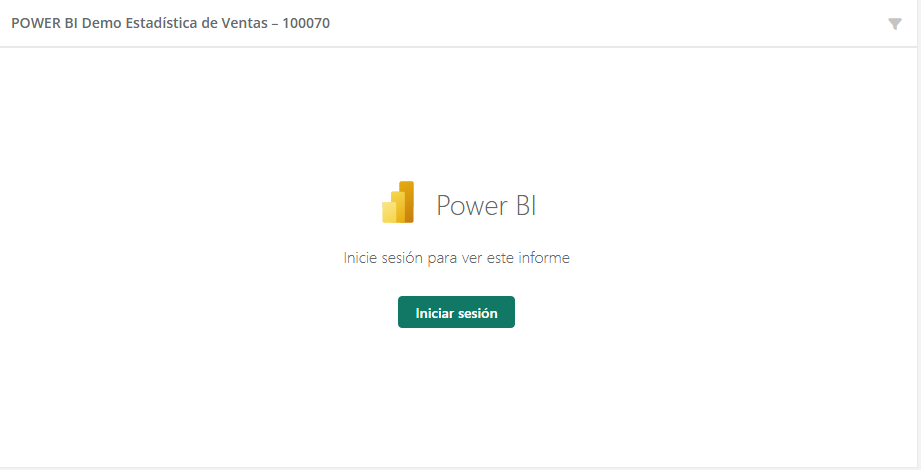Viewport: 921px width, 470px height.
Task: Click the Power BI bar-chart logo
Action: 398,202
